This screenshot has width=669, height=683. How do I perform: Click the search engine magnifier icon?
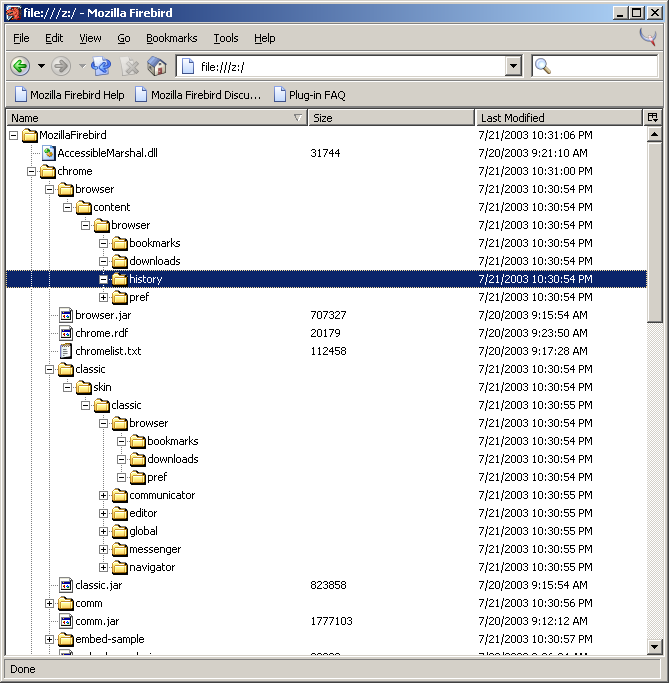click(x=543, y=66)
